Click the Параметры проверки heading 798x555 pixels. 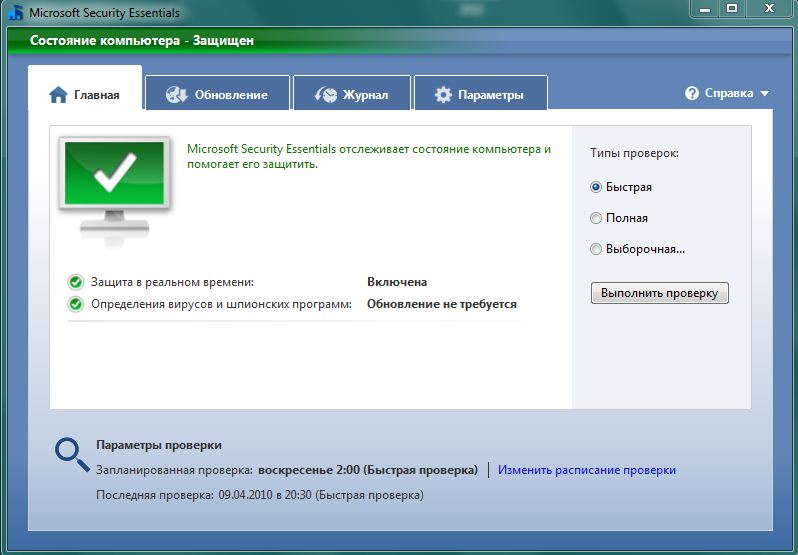[159, 445]
